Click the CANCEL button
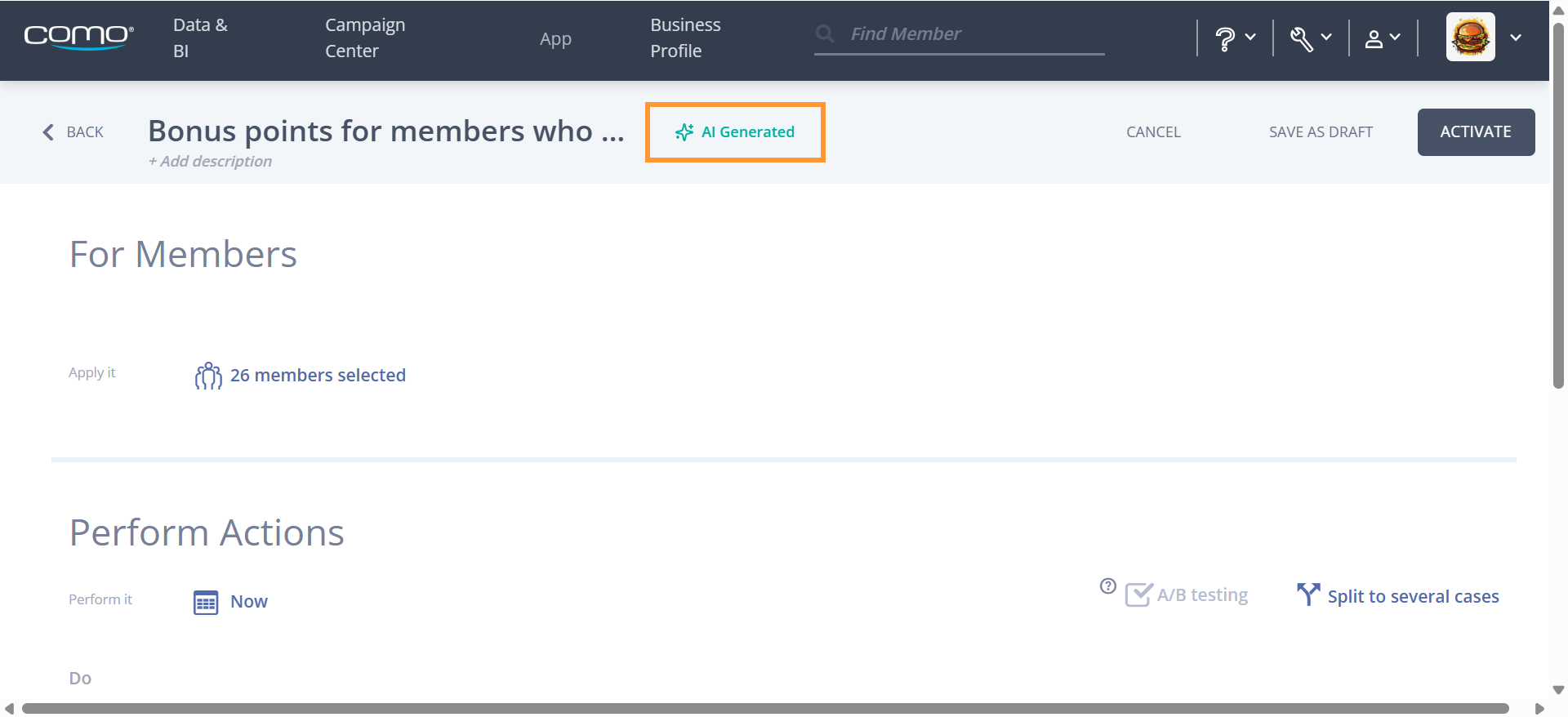 (x=1153, y=132)
